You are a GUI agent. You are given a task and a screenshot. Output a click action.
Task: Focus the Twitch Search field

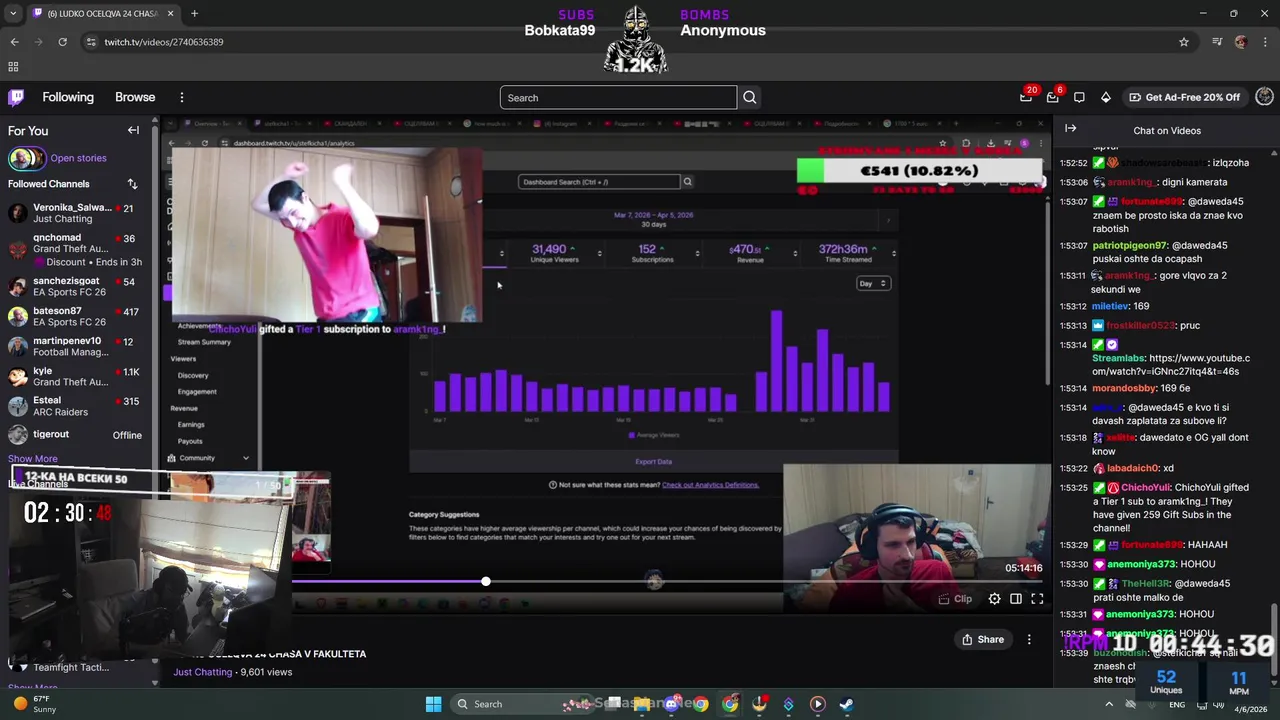(618, 97)
